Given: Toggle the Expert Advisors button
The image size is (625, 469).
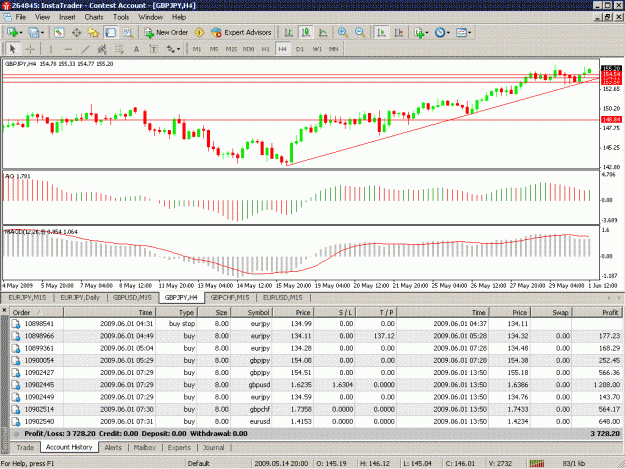Looking at the screenshot, I should coord(241,33).
